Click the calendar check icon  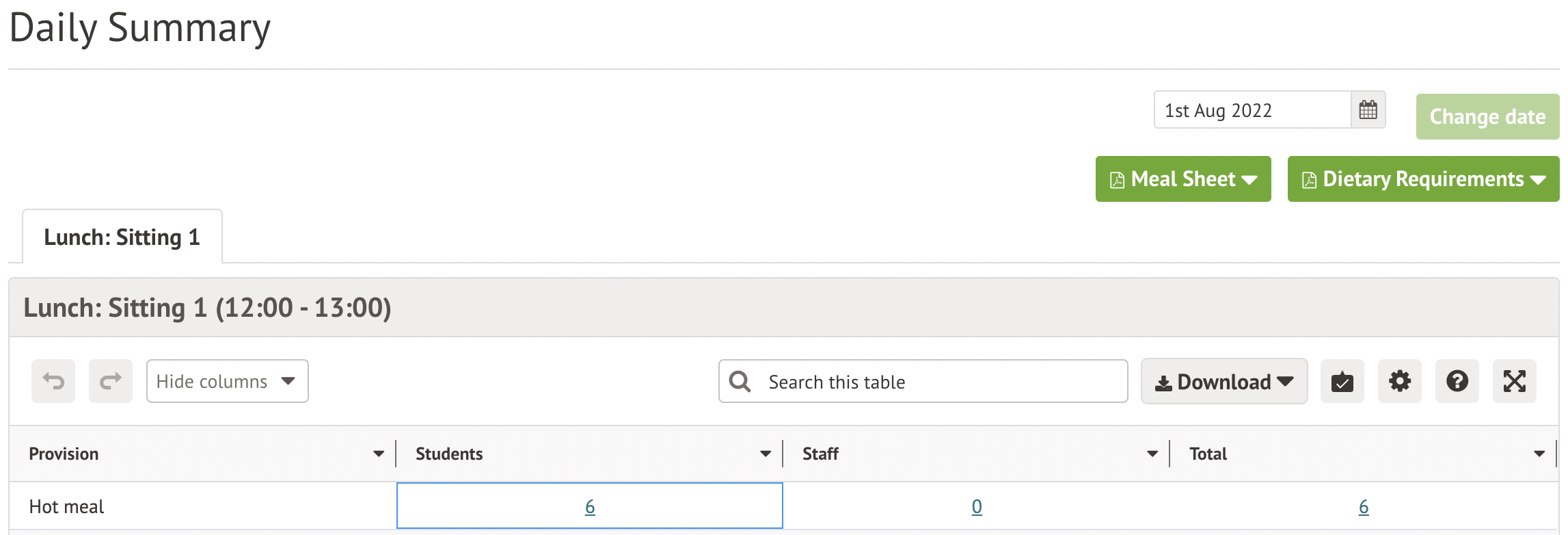(1342, 381)
